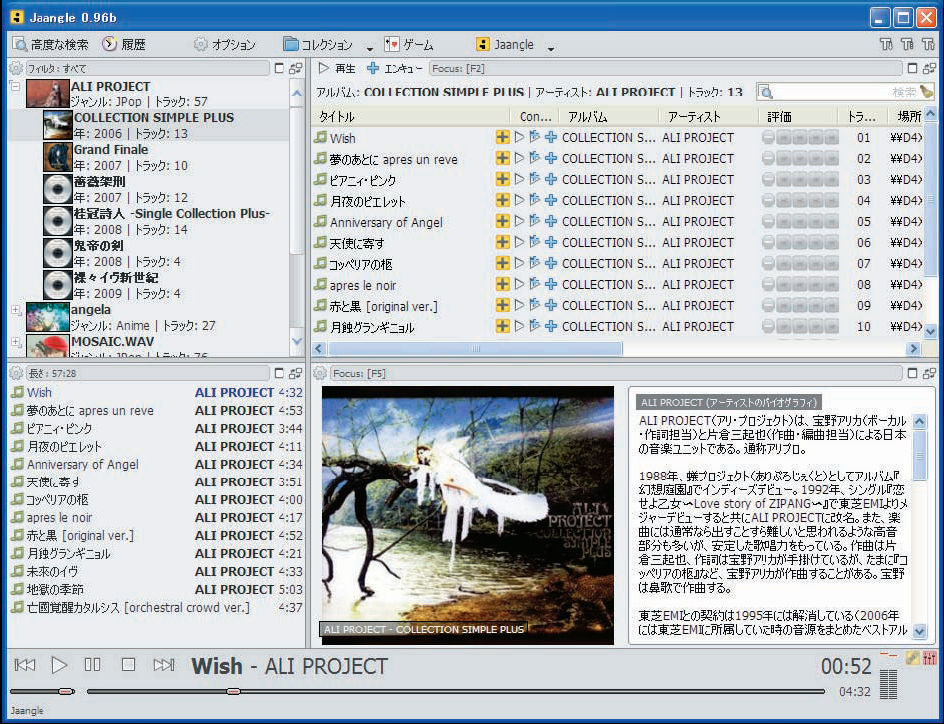Expand the Collection dropdown arrow
Image resolution: width=944 pixels, height=724 pixels.
click(x=369, y=48)
